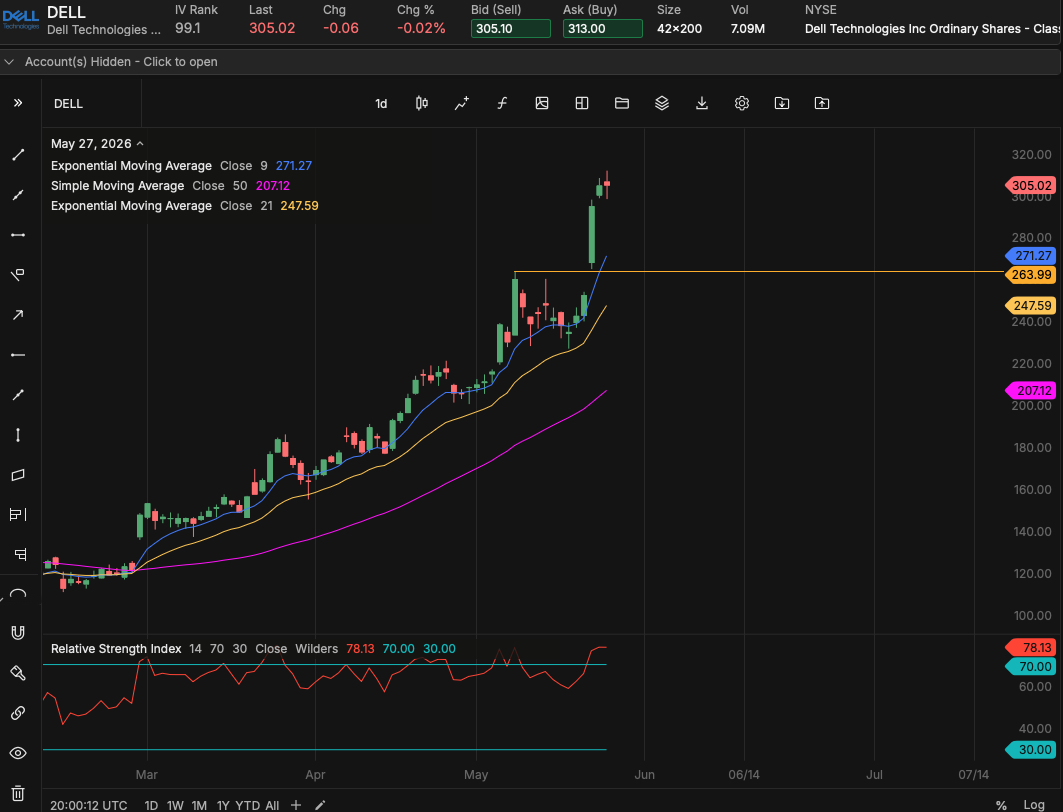This screenshot has width=1063, height=812.
Task: Set range to 1D
Action: click(x=151, y=805)
